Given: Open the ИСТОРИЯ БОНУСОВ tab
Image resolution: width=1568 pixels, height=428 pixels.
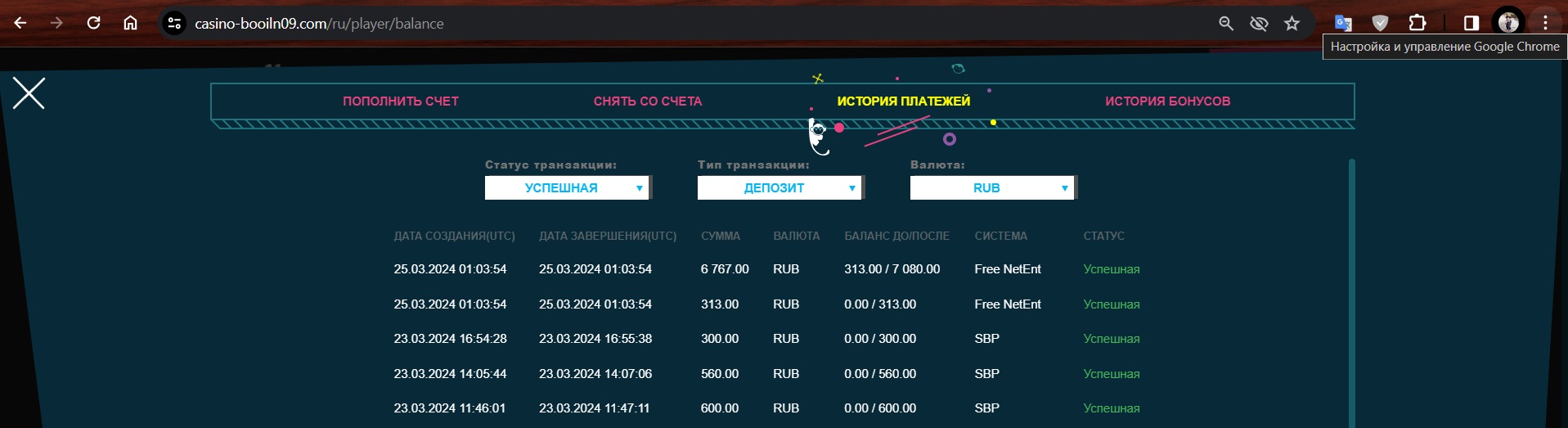Looking at the screenshot, I should (1168, 101).
